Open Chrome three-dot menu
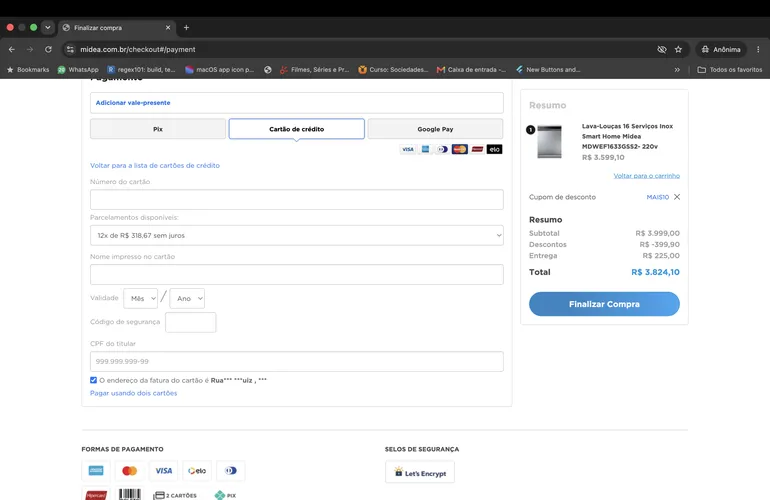770x500 pixels. coord(758,49)
